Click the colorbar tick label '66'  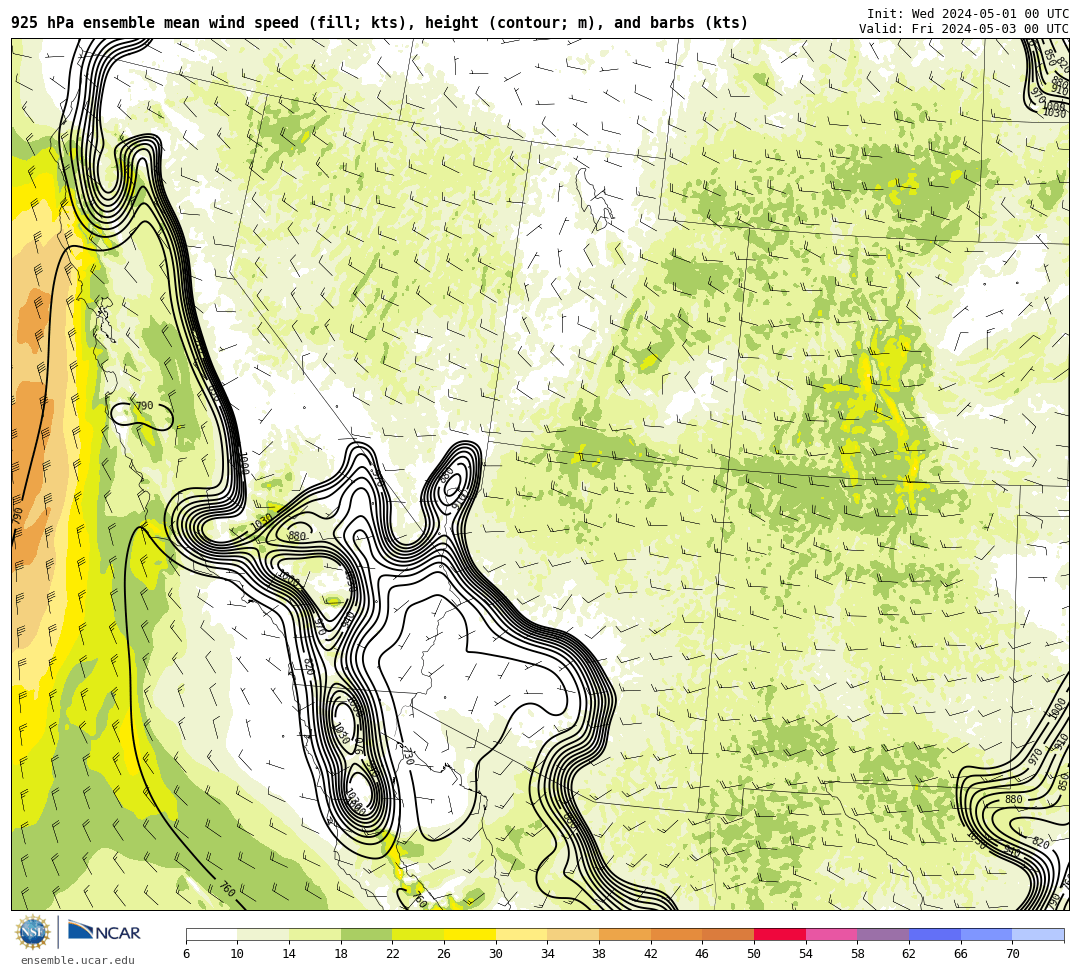[x=961, y=954]
